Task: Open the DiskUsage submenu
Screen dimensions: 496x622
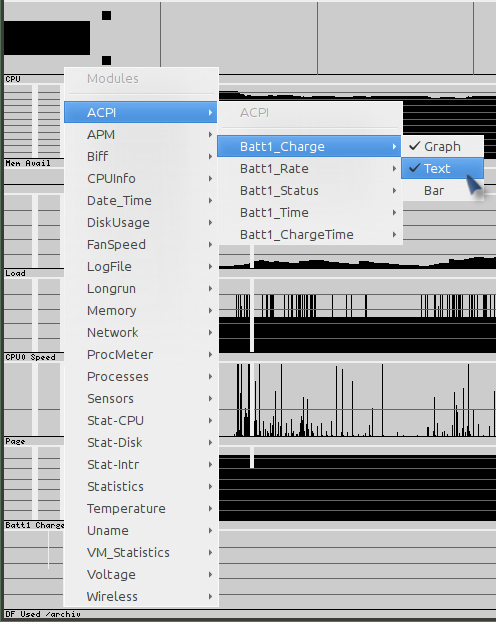Action: (x=140, y=223)
